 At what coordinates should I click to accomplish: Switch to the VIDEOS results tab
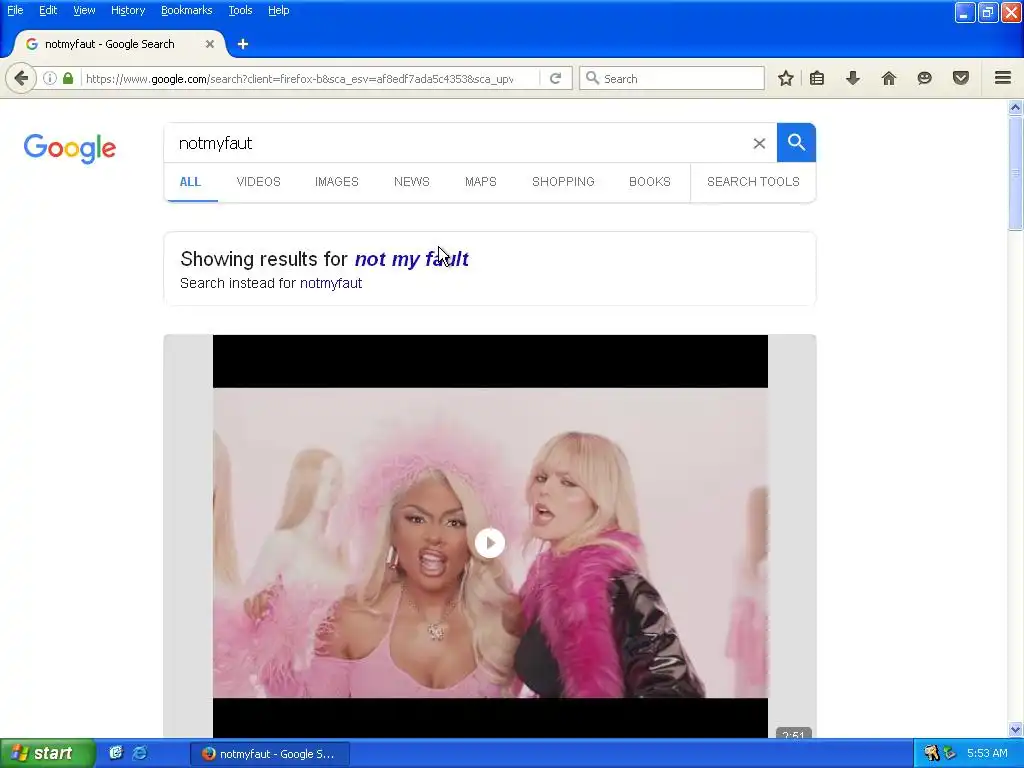pyautogui.click(x=259, y=182)
